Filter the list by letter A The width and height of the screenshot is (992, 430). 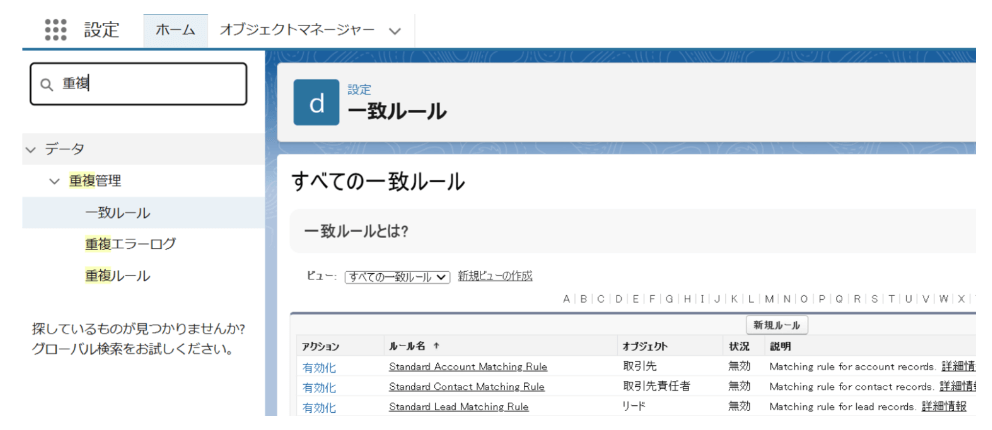click(567, 298)
